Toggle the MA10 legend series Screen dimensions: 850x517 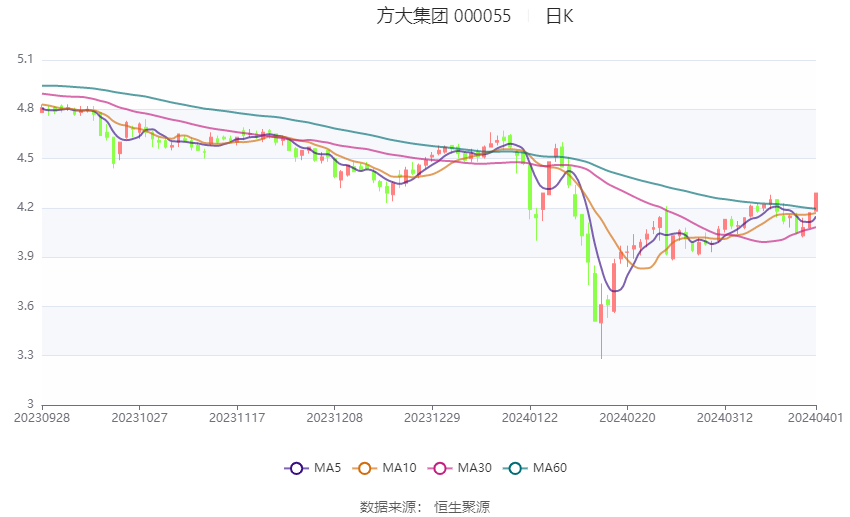click(384, 468)
